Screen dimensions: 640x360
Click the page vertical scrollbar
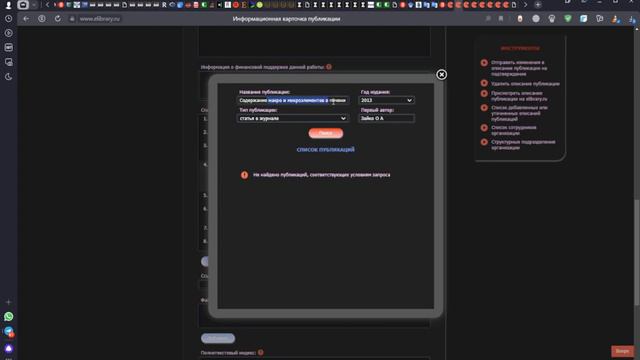[x=637, y=252]
